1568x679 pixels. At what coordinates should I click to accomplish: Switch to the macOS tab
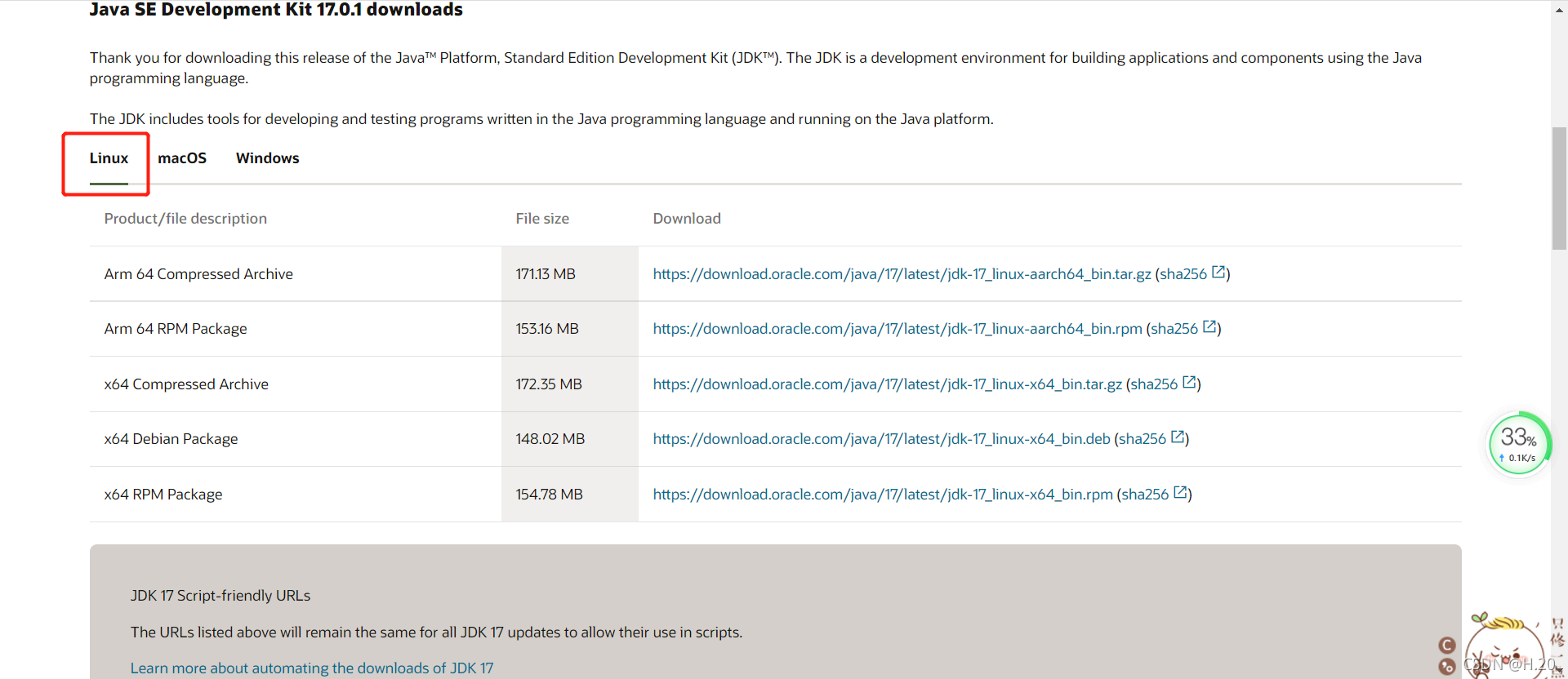pos(182,158)
